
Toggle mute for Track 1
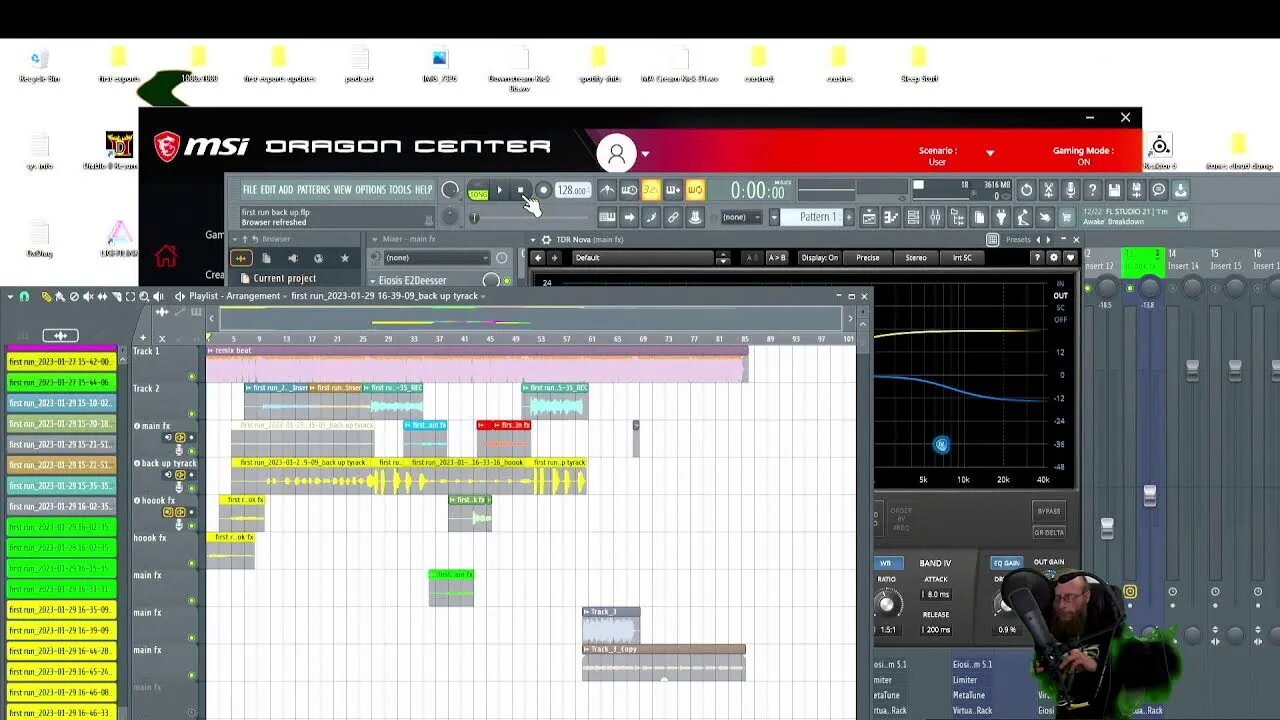coord(192,377)
